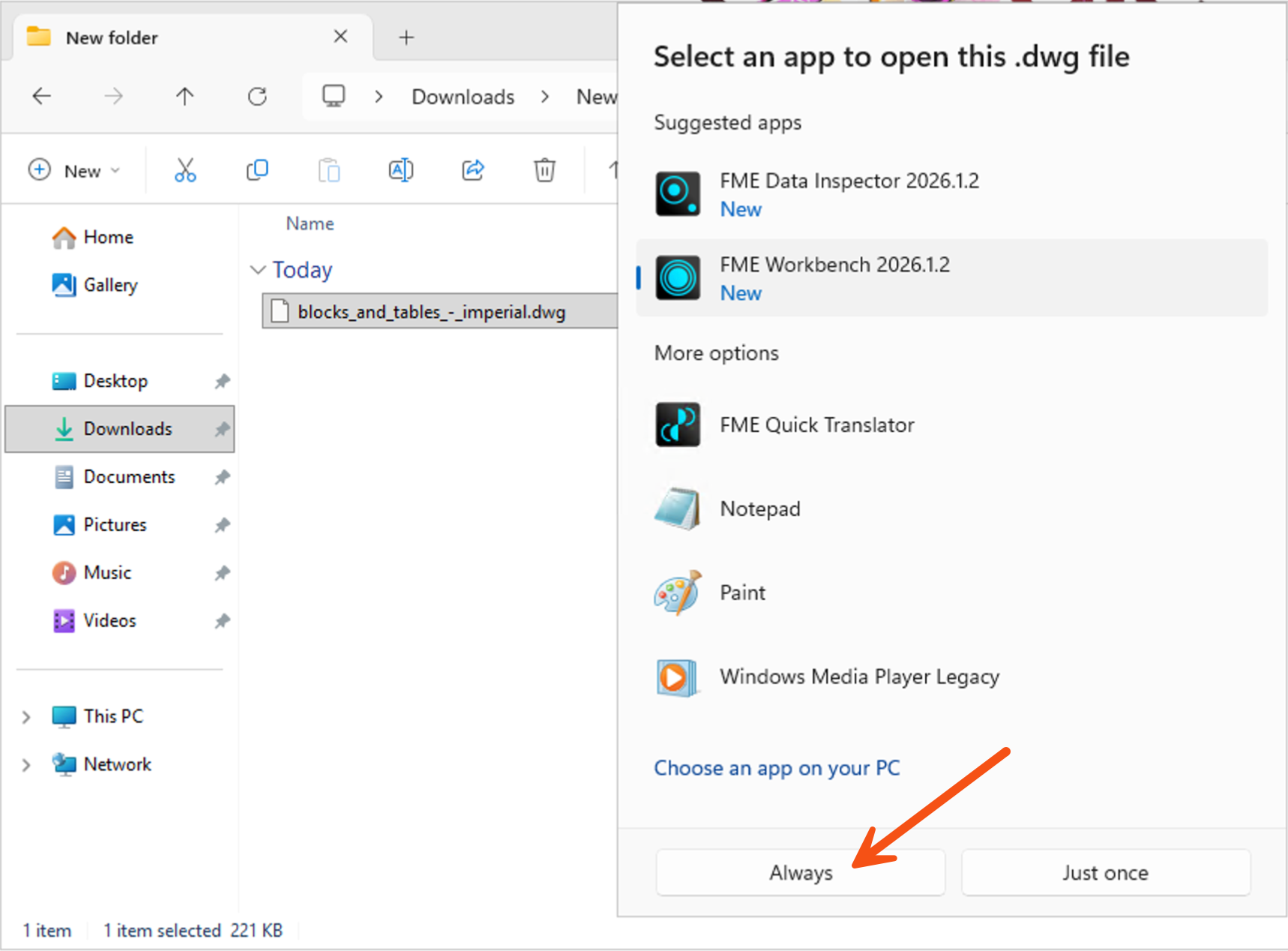The width and height of the screenshot is (1288, 951).
Task: Unpin Music using its pin icon
Action: click(x=222, y=573)
